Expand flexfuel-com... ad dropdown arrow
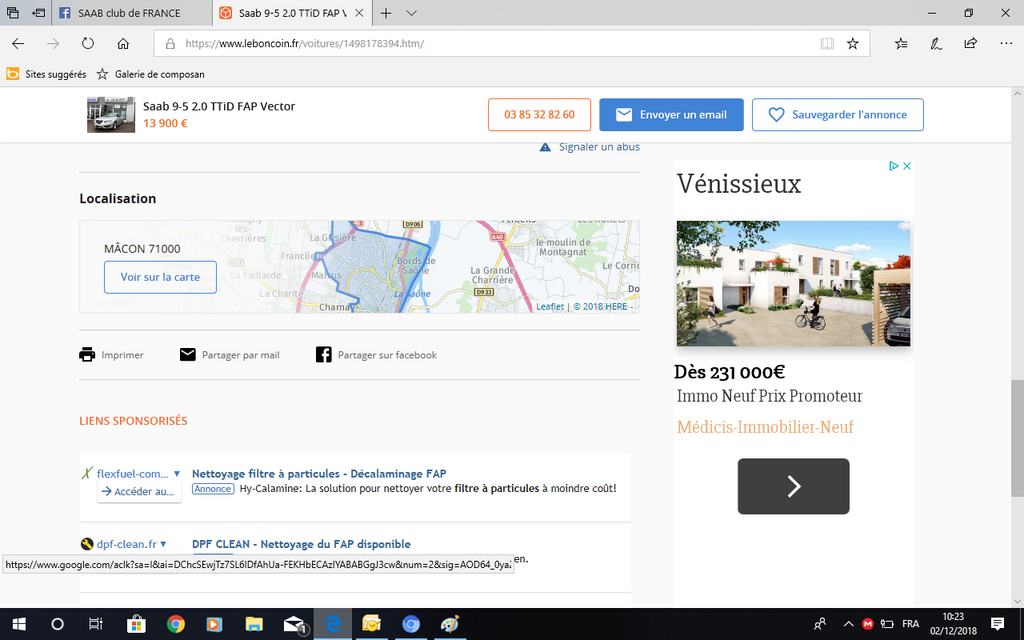1024x640 pixels. 176,473
